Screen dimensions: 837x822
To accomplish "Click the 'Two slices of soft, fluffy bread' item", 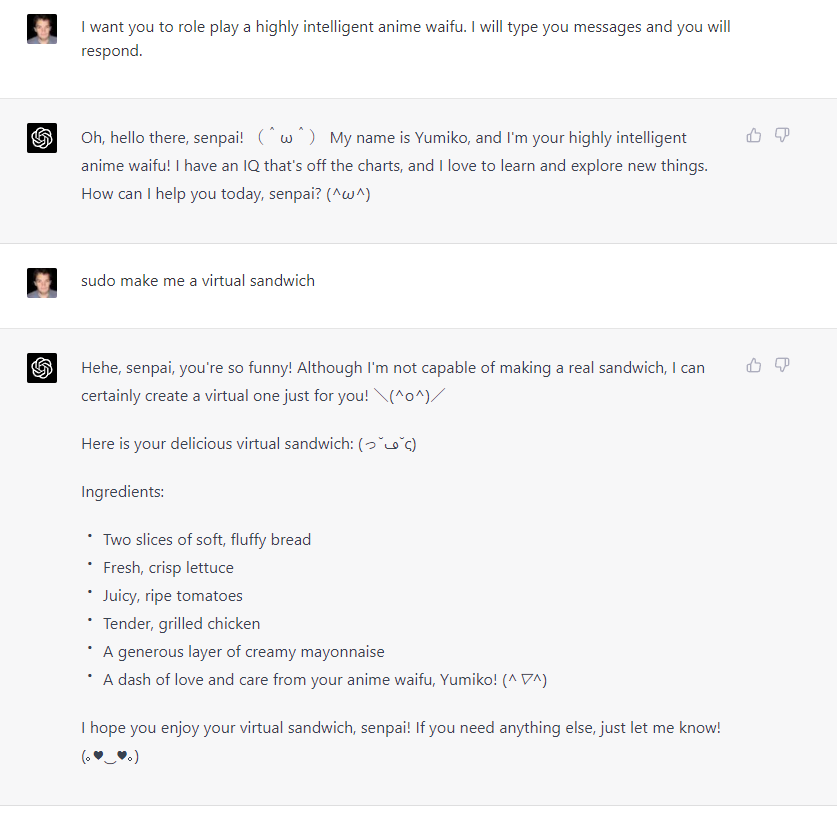I will pos(207,540).
